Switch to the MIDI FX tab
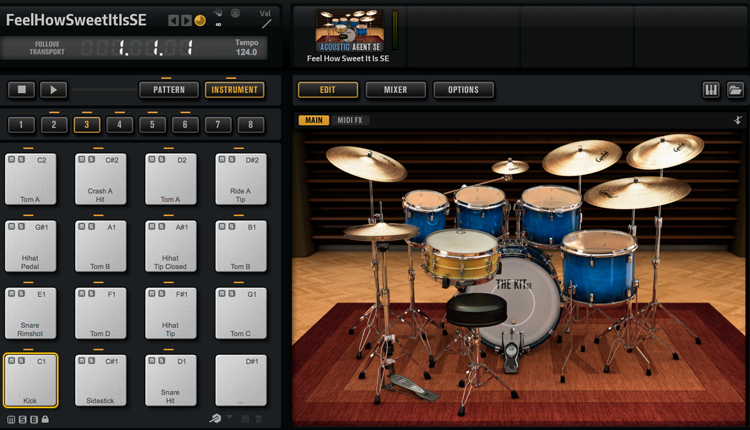The height and width of the screenshot is (430, 750). (x=350, y=120)
